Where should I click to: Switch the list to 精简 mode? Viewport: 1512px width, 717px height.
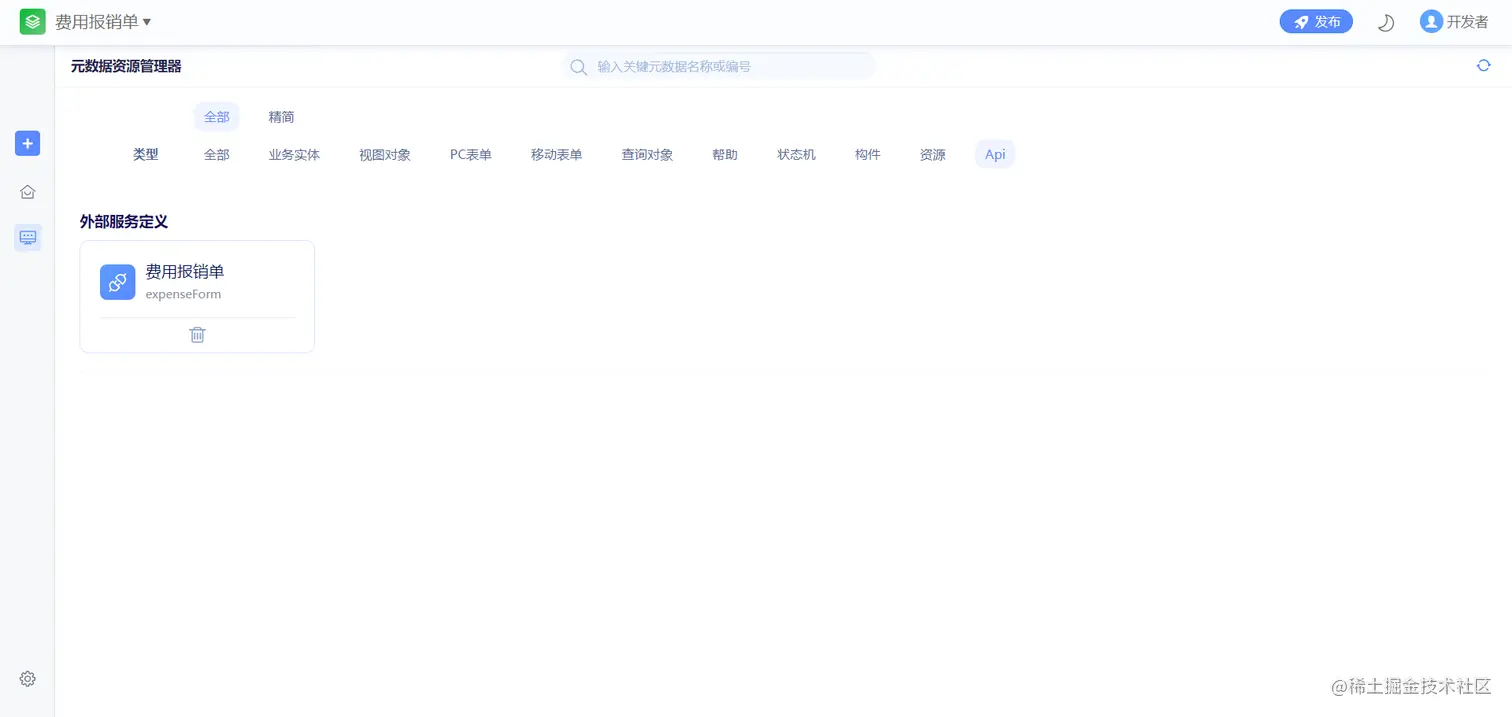click(281, 117)
